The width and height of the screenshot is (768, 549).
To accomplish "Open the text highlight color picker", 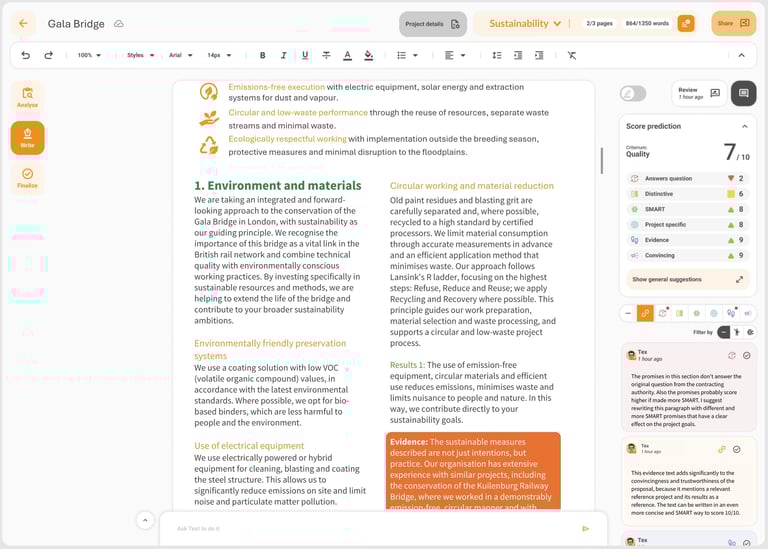I will click(368, 55).
